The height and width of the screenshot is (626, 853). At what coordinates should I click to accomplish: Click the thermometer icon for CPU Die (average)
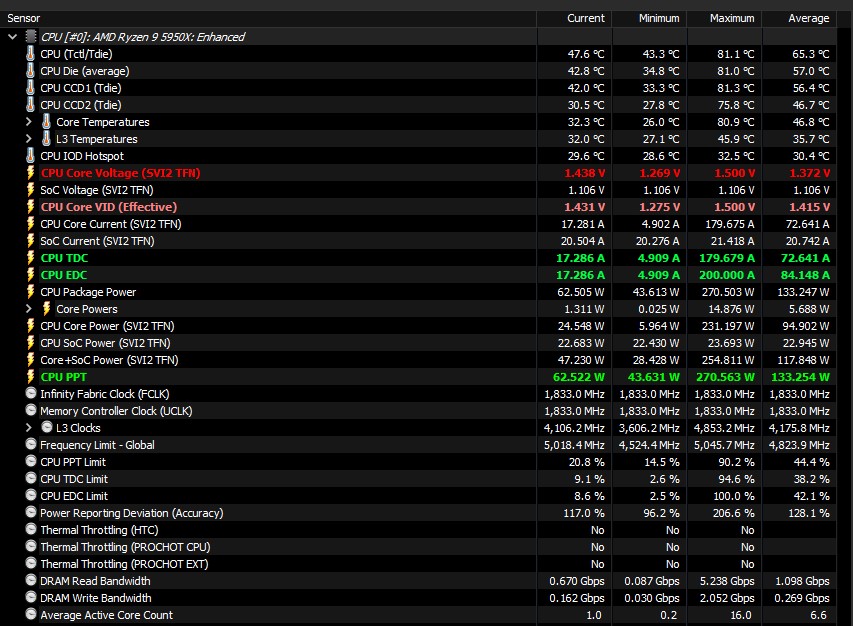pyautogui.click(x=30, y=70)
